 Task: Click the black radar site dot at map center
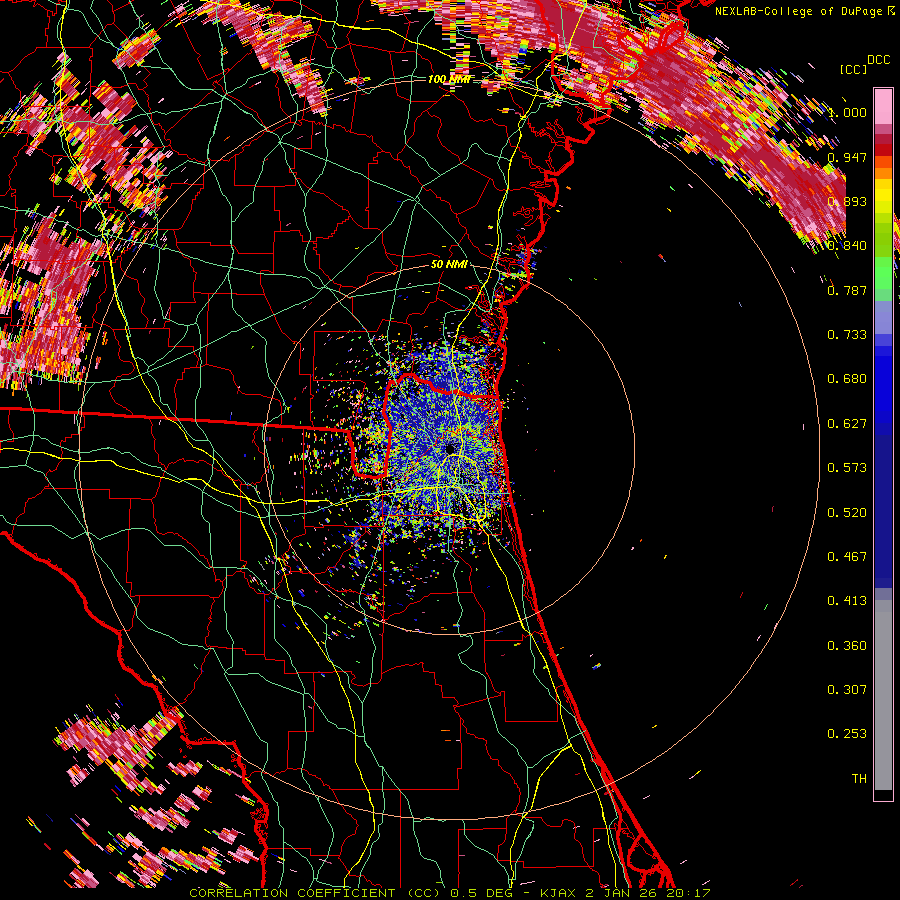coord(450,448)
